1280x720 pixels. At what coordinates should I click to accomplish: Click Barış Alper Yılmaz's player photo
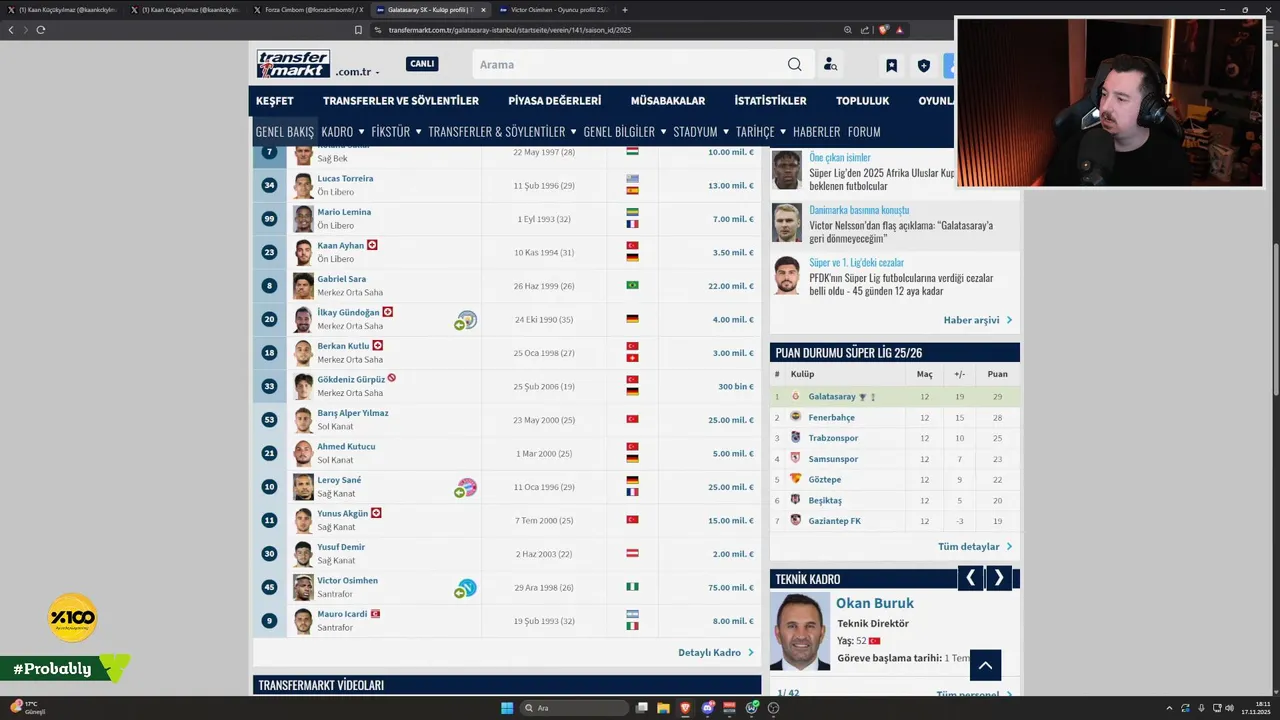click(303, 420)
